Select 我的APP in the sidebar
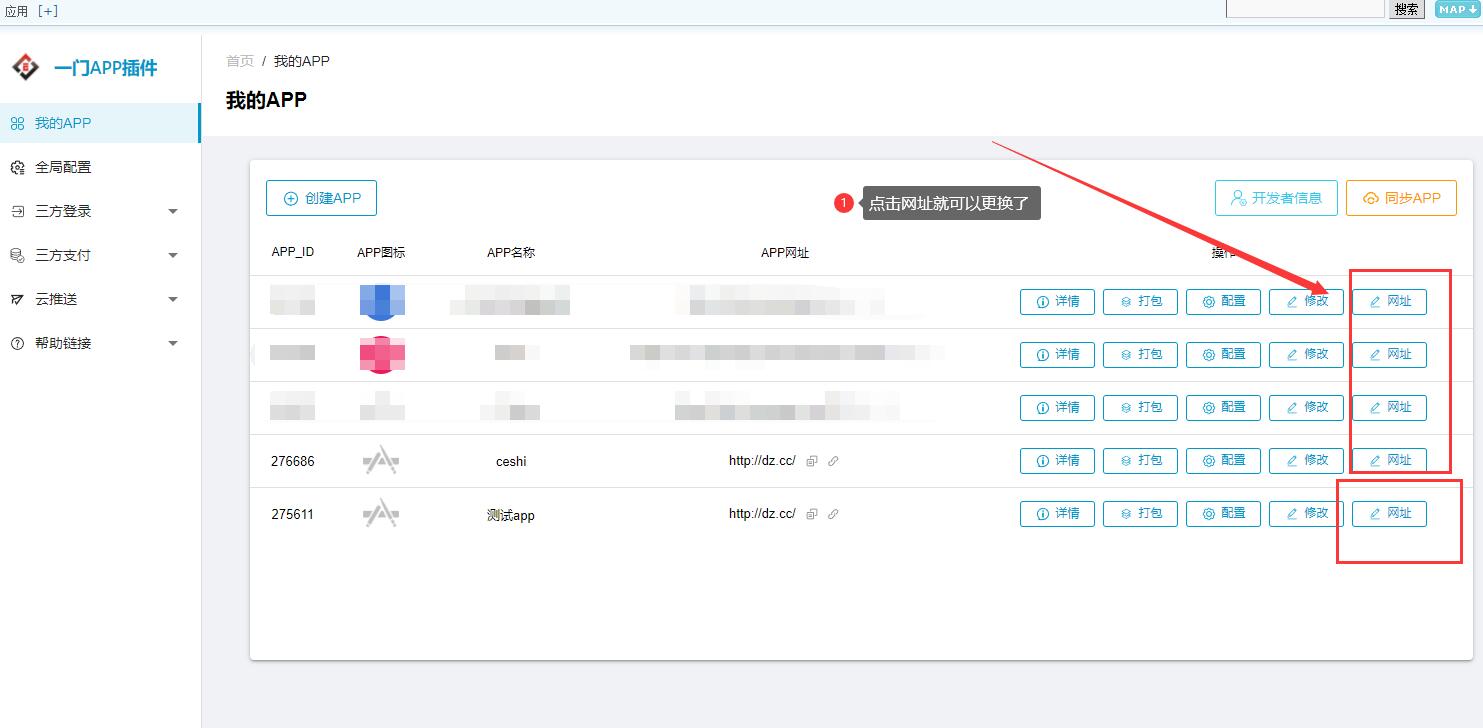Viewport: 1483px width, 728px height. coord(100,123)
